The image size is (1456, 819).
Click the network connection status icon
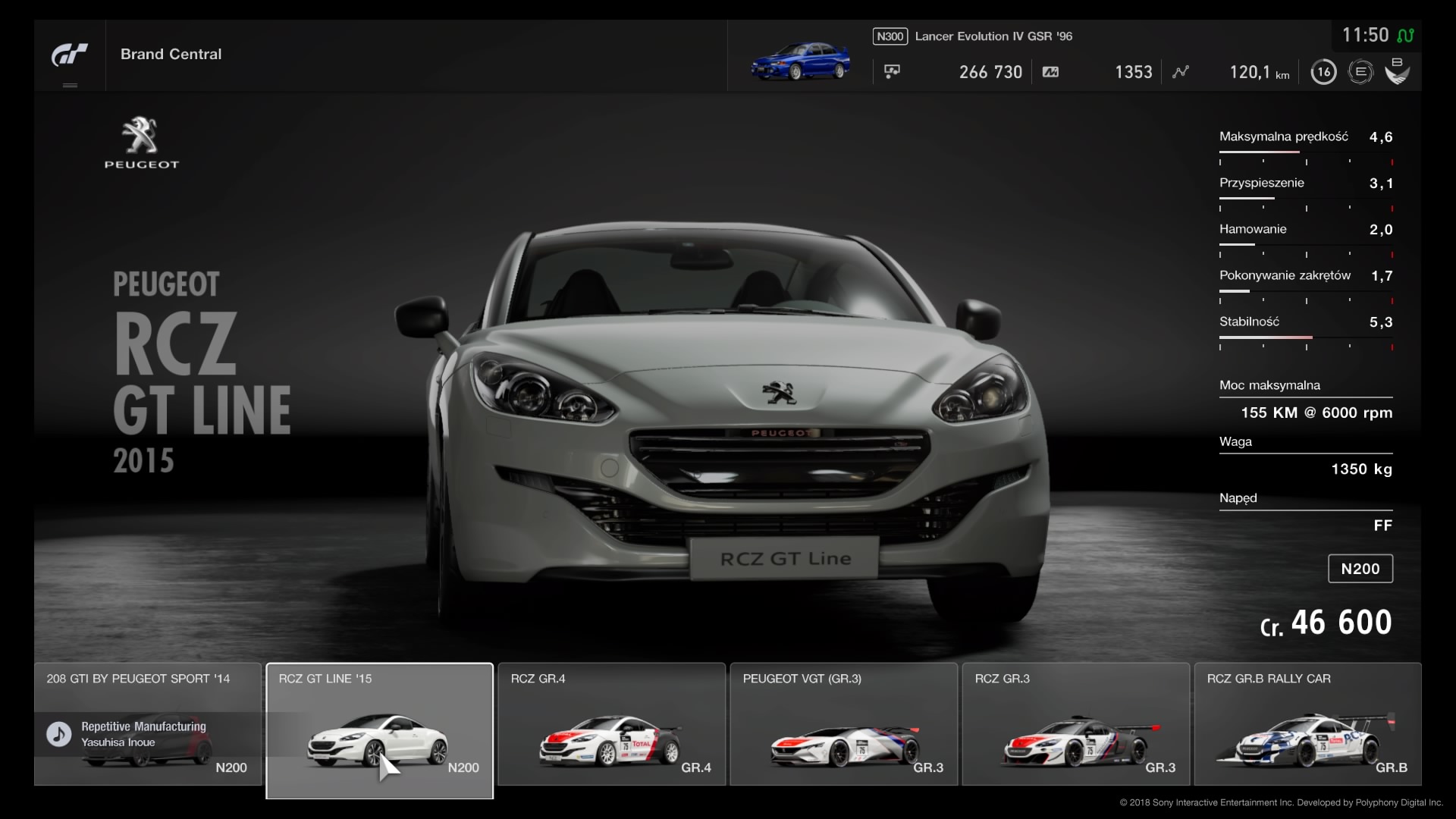click(1405, 36)
